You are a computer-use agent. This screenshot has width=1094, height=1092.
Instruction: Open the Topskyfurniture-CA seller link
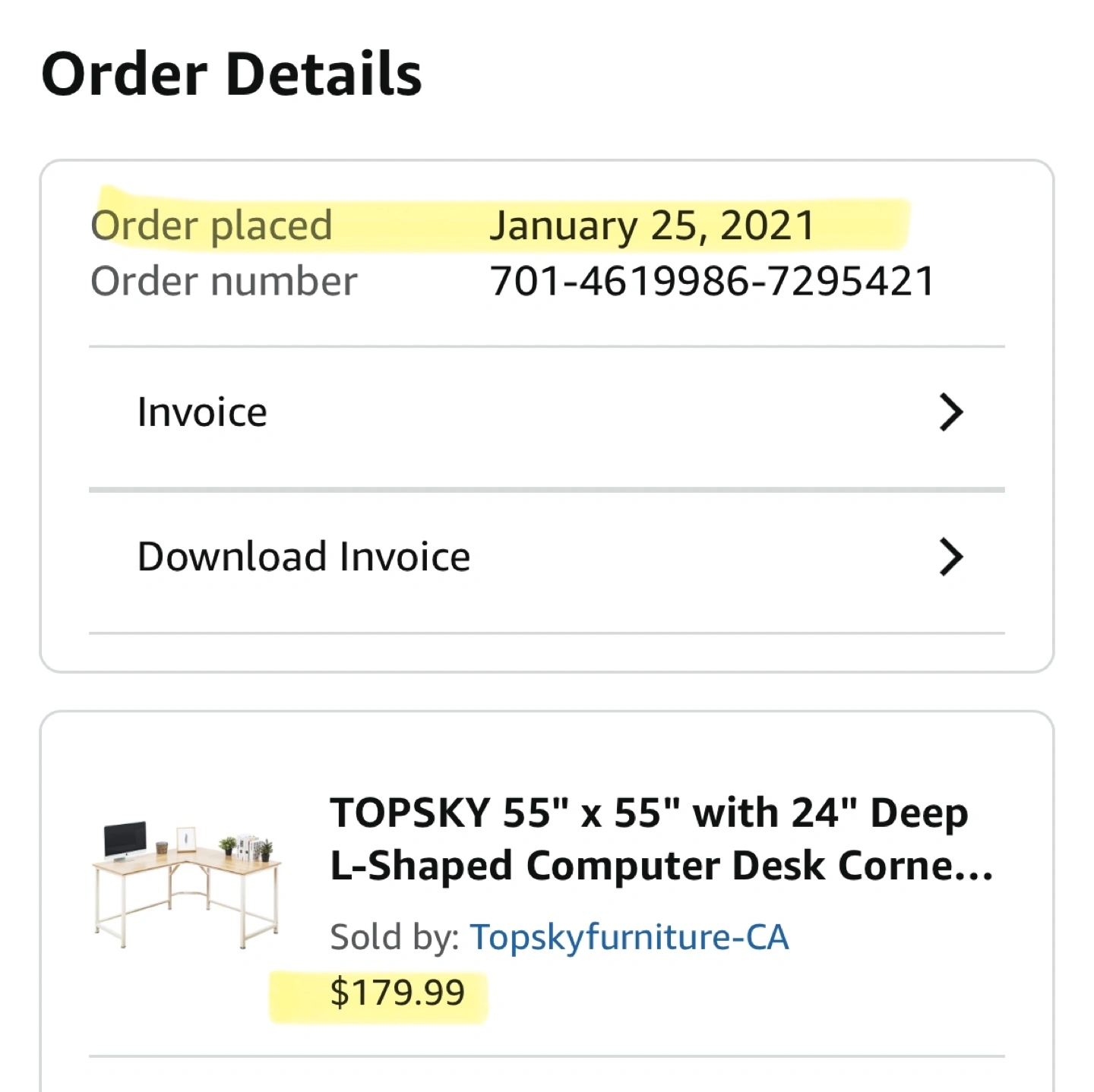click(629, 936)
